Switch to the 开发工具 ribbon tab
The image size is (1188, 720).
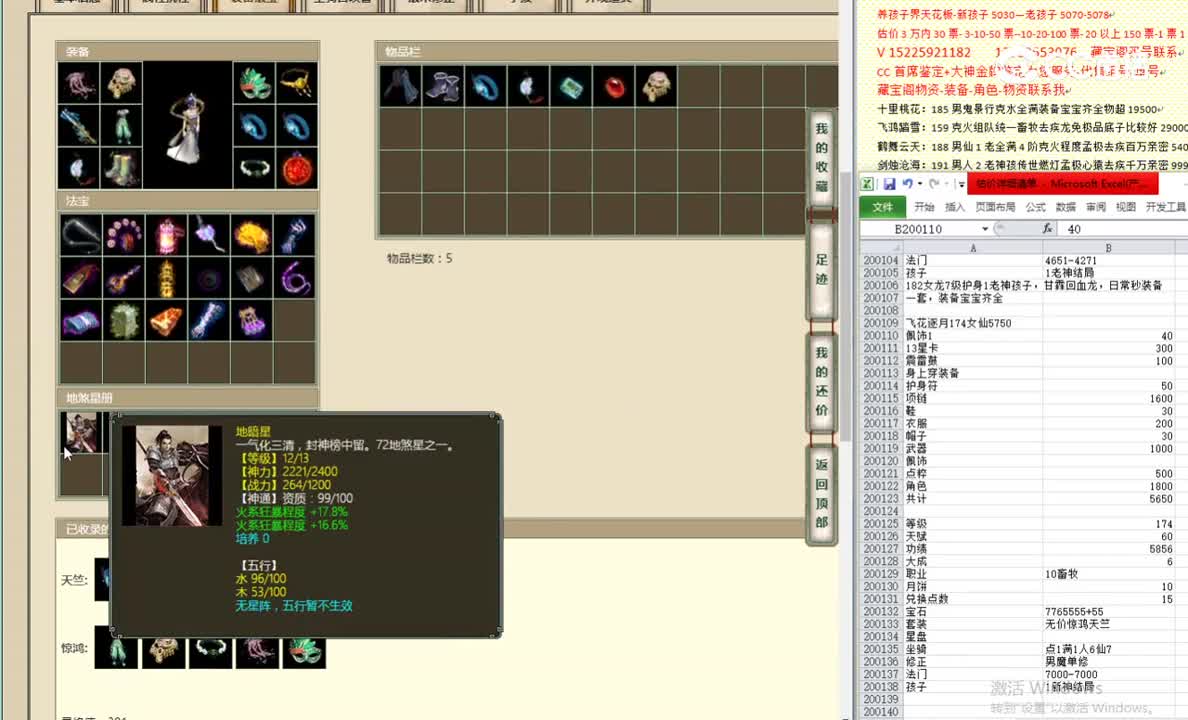tap(1166, 207)
